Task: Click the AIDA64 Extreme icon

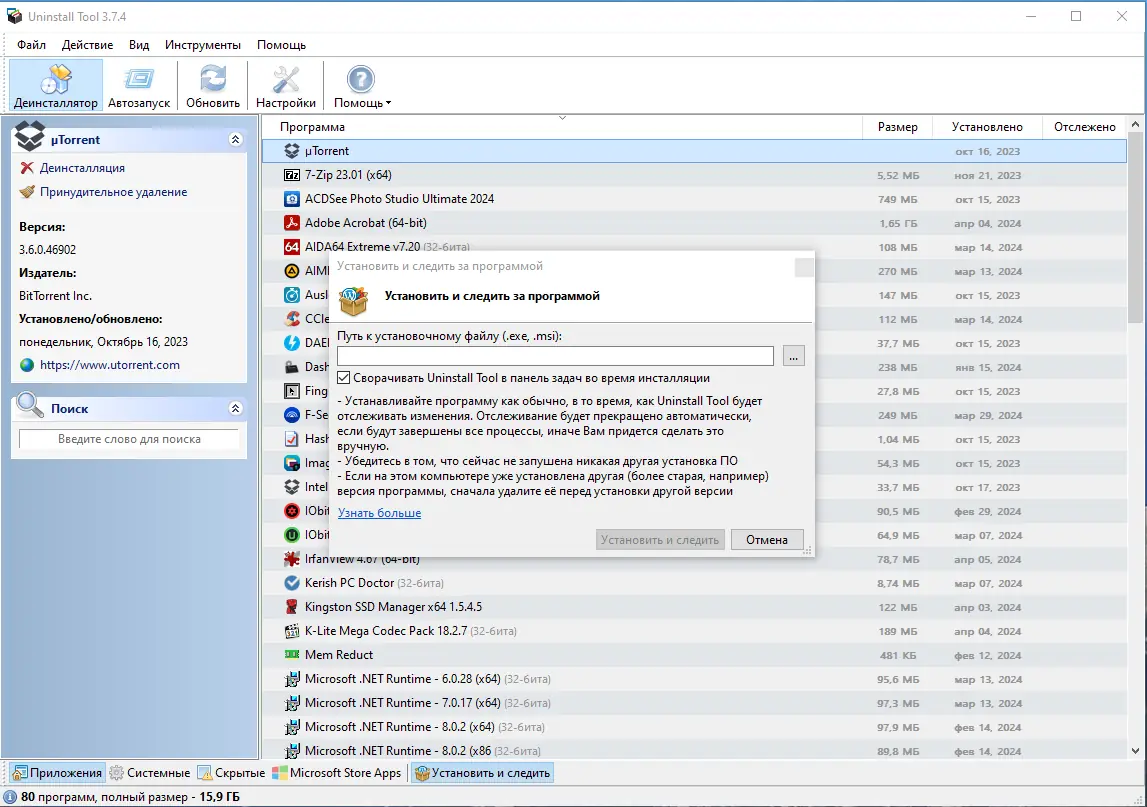Action: click(292, 247)
